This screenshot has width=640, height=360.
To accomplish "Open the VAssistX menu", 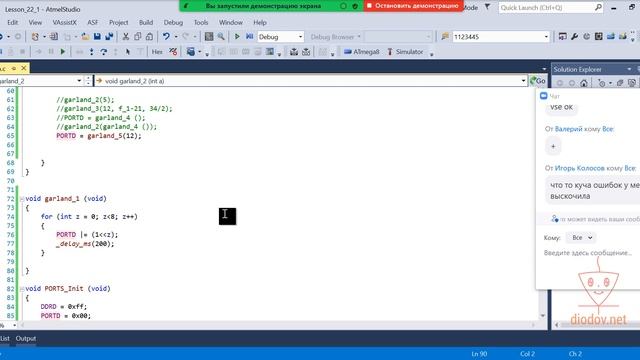I will [x=64, y=22].
